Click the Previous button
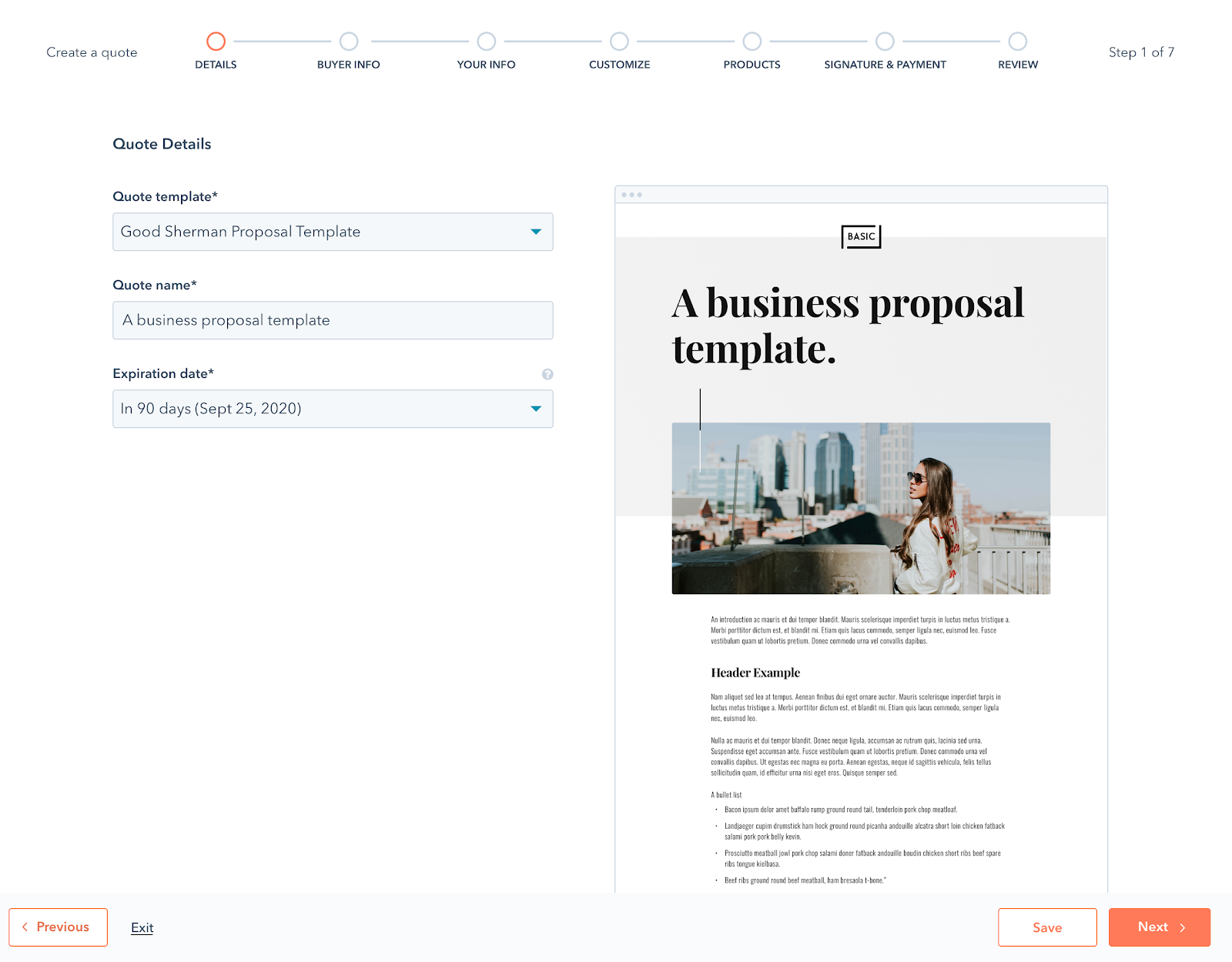The width and height of the screenshot is (1232, 962). click(x=58, y=927)
